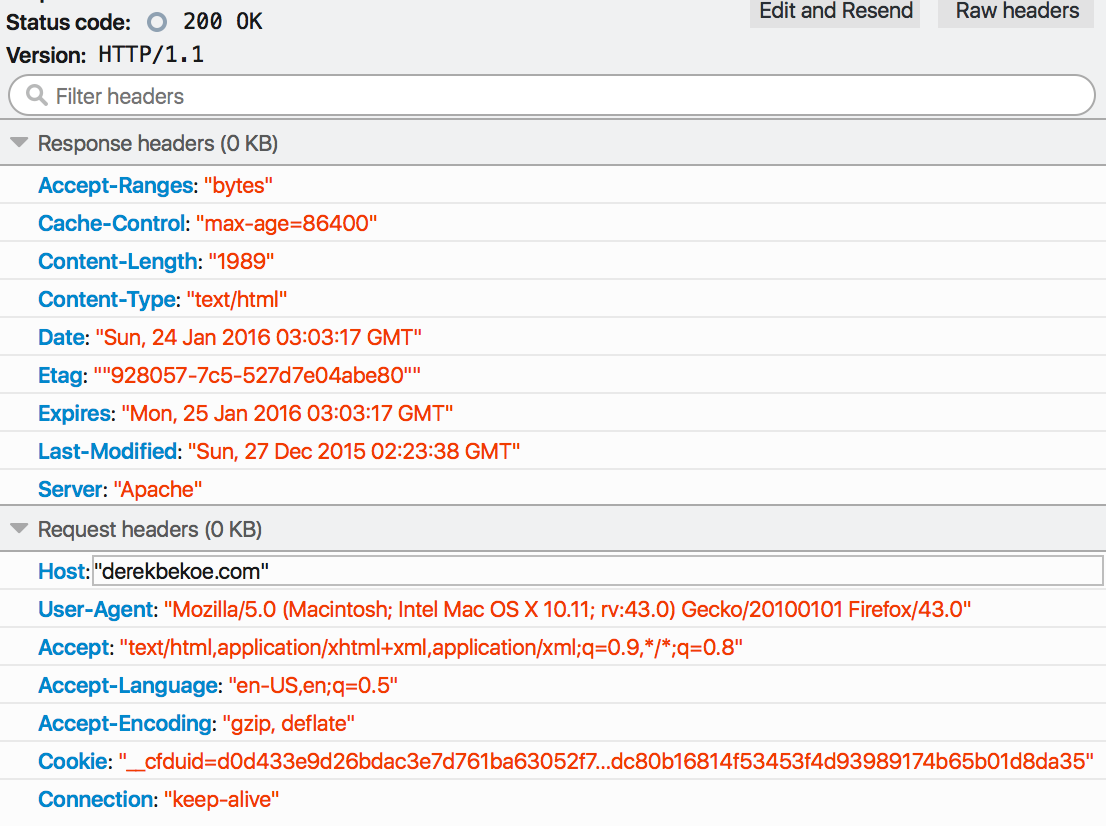Select the Accept header value text
1106x826 pixels.
tap(432, 648)
